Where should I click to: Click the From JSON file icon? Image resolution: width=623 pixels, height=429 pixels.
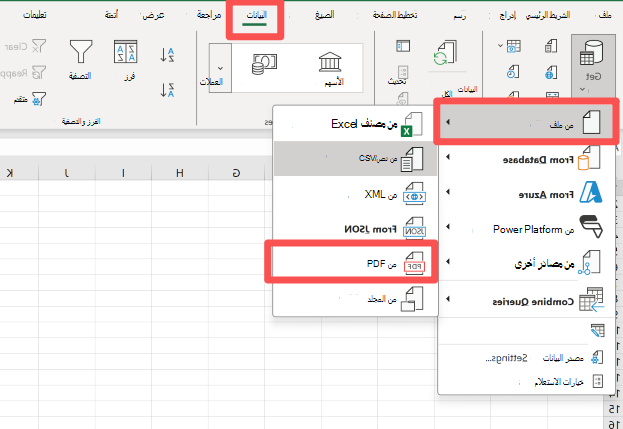pos(414,228)
